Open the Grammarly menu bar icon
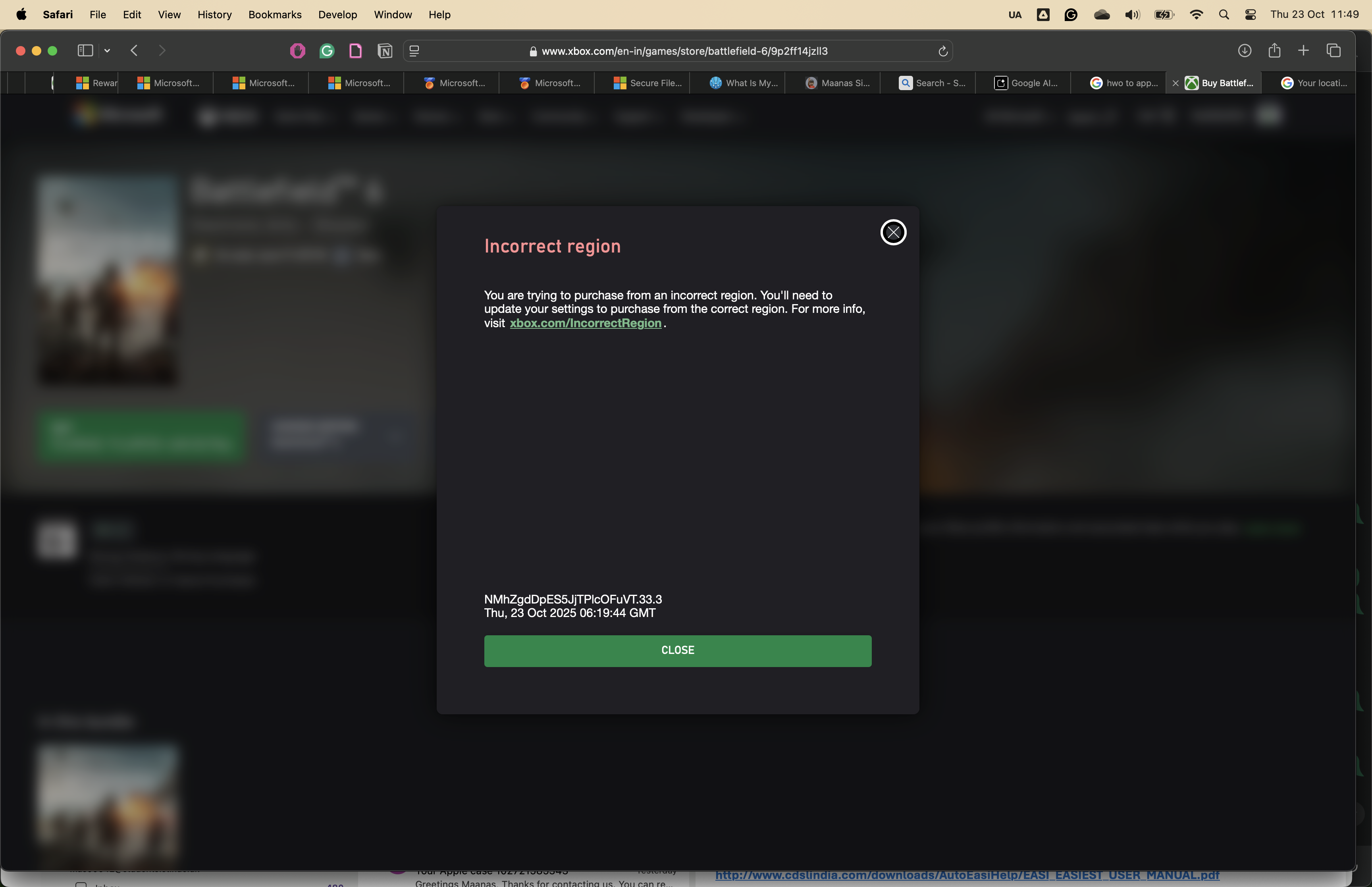Image resolution: width=1372 pixels, height=887 pixels. click(1070, 15)
